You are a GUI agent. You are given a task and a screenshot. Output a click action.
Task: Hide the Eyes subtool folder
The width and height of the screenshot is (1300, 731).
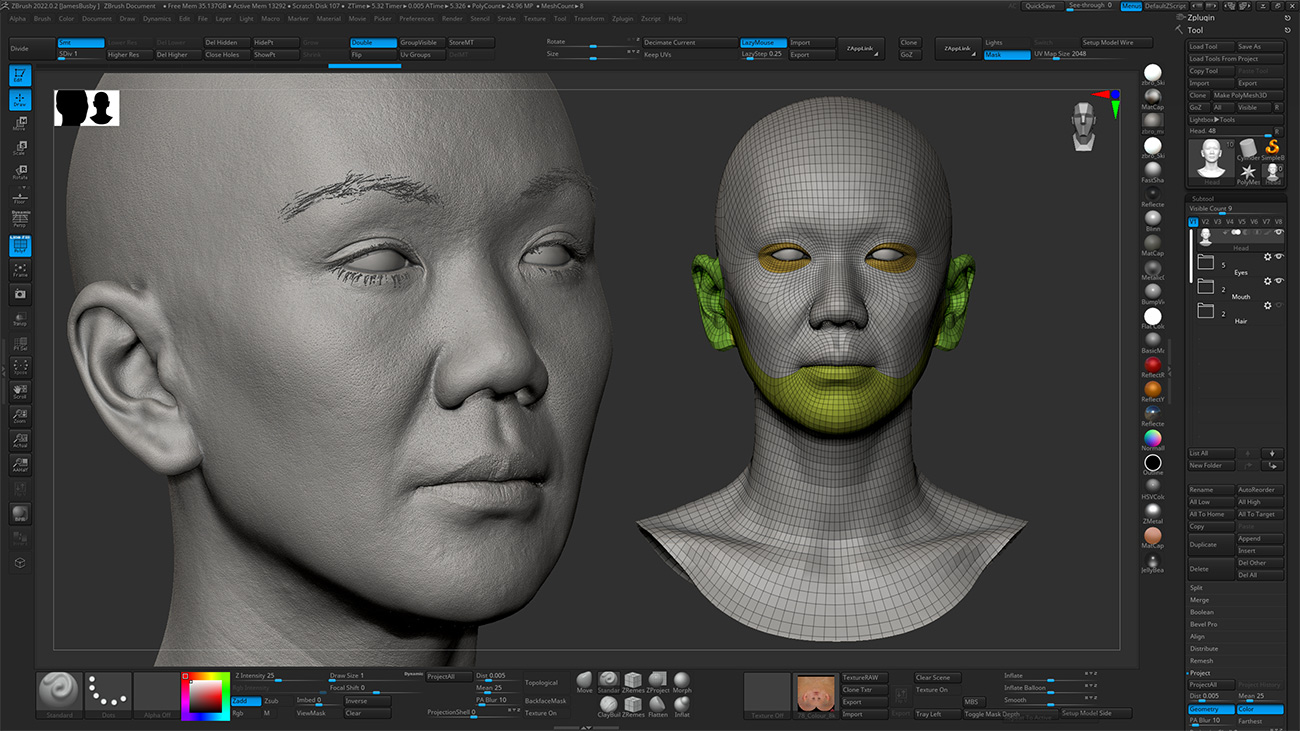(x=1279, y=257)
